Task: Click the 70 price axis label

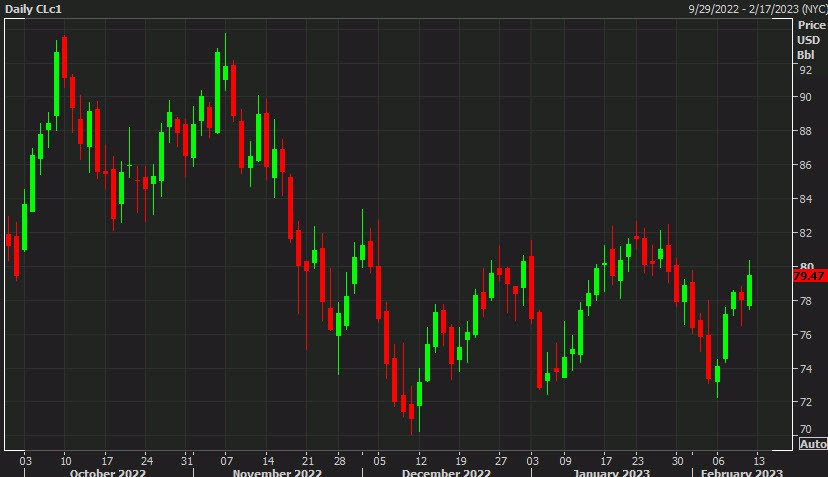Action: click(805, 429)
